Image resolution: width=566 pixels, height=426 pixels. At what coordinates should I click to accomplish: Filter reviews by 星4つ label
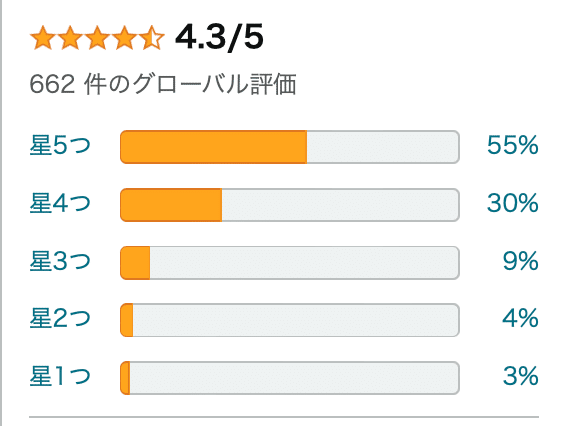click(x=60, y=203)
